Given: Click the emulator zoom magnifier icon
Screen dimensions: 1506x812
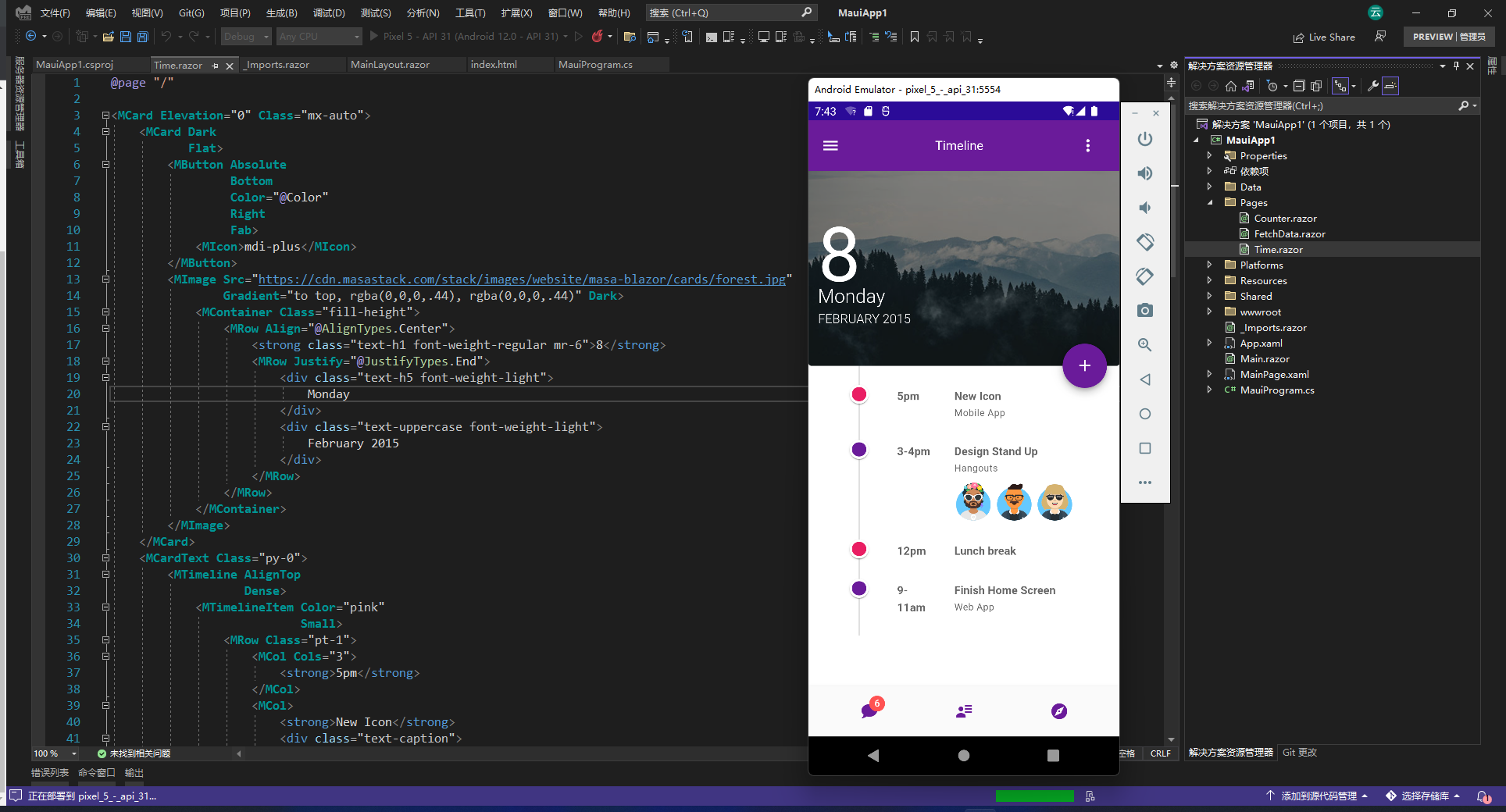Looking at the screenshot, I should click(x=1144, y=345).
